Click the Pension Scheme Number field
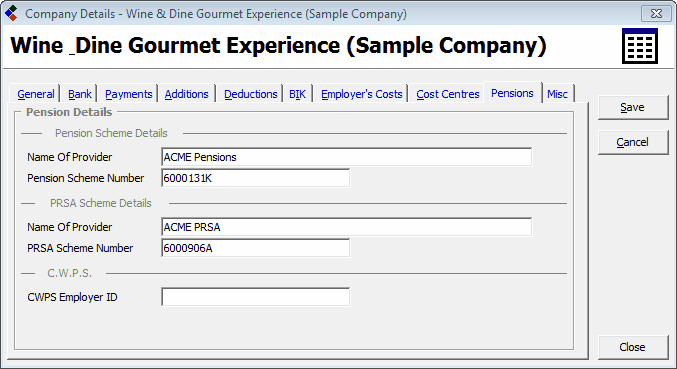The width and height of the screenshot is (677, 369). click(256, 178)
